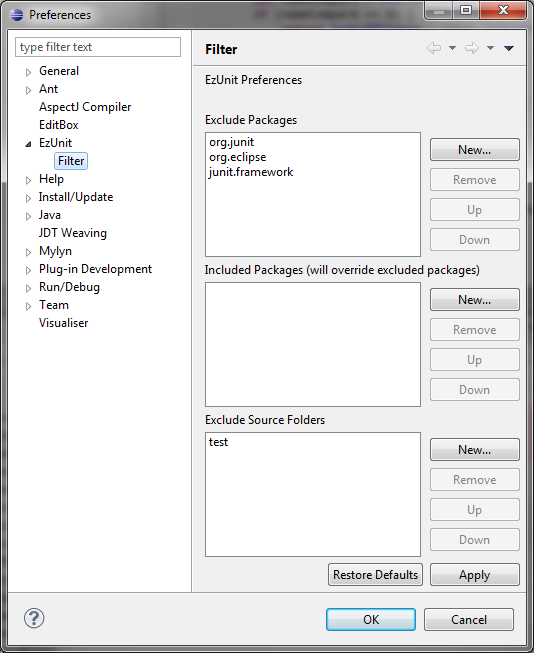This screenshot has width=534, height=653.
Task: Focus the type filter text field
Action: tap(98, 47)
